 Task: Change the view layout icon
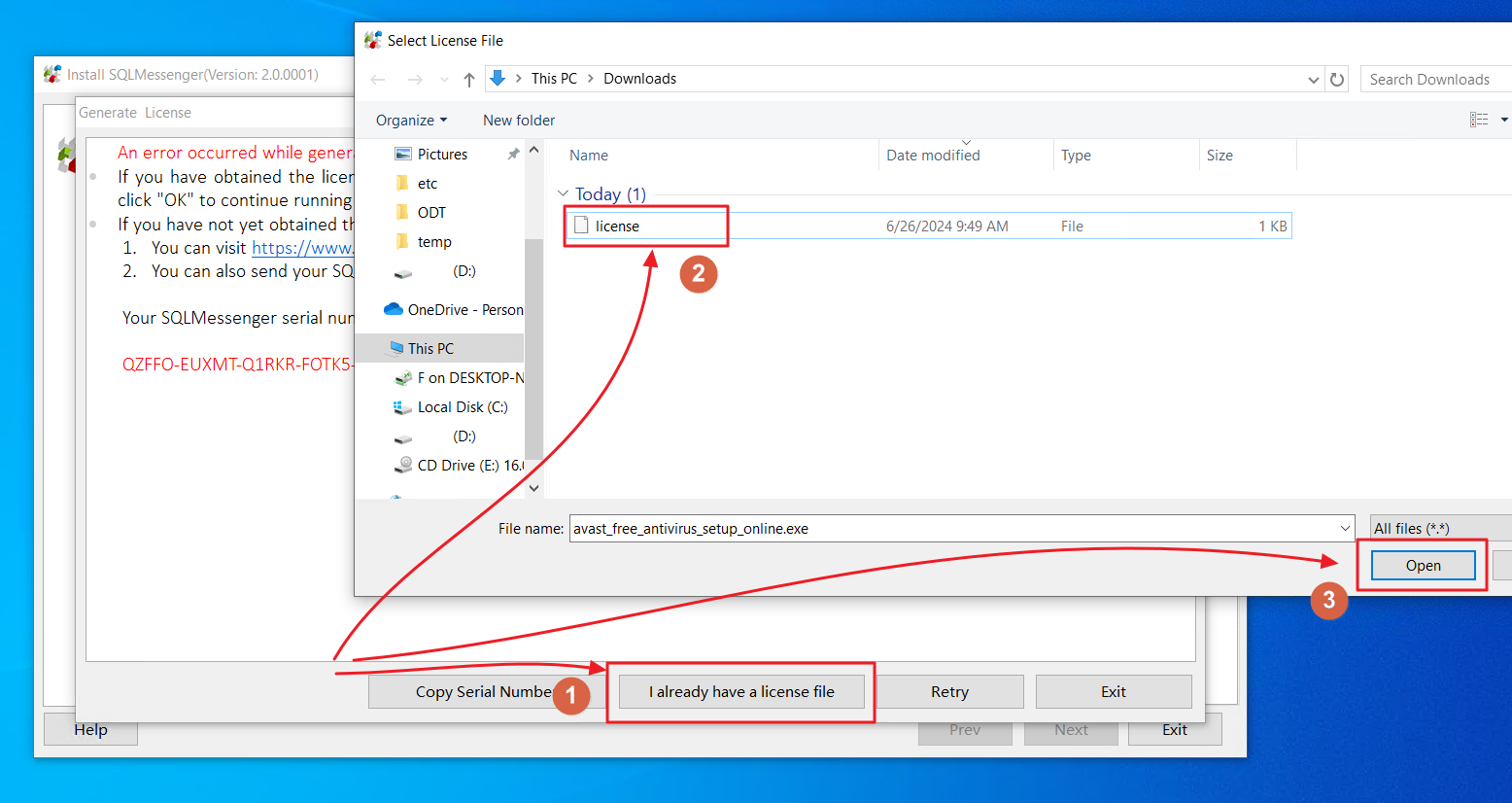1479,120
